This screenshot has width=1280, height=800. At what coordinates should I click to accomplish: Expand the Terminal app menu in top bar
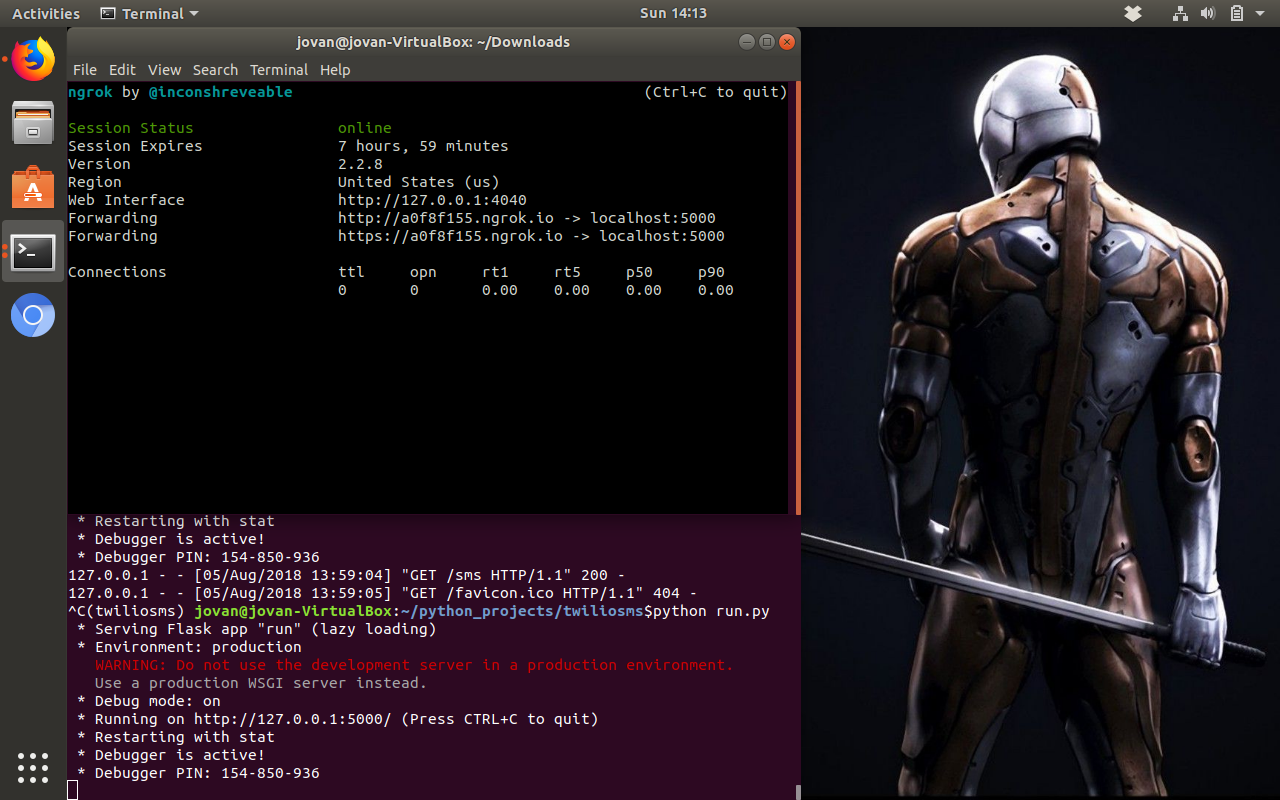[150, 14]
